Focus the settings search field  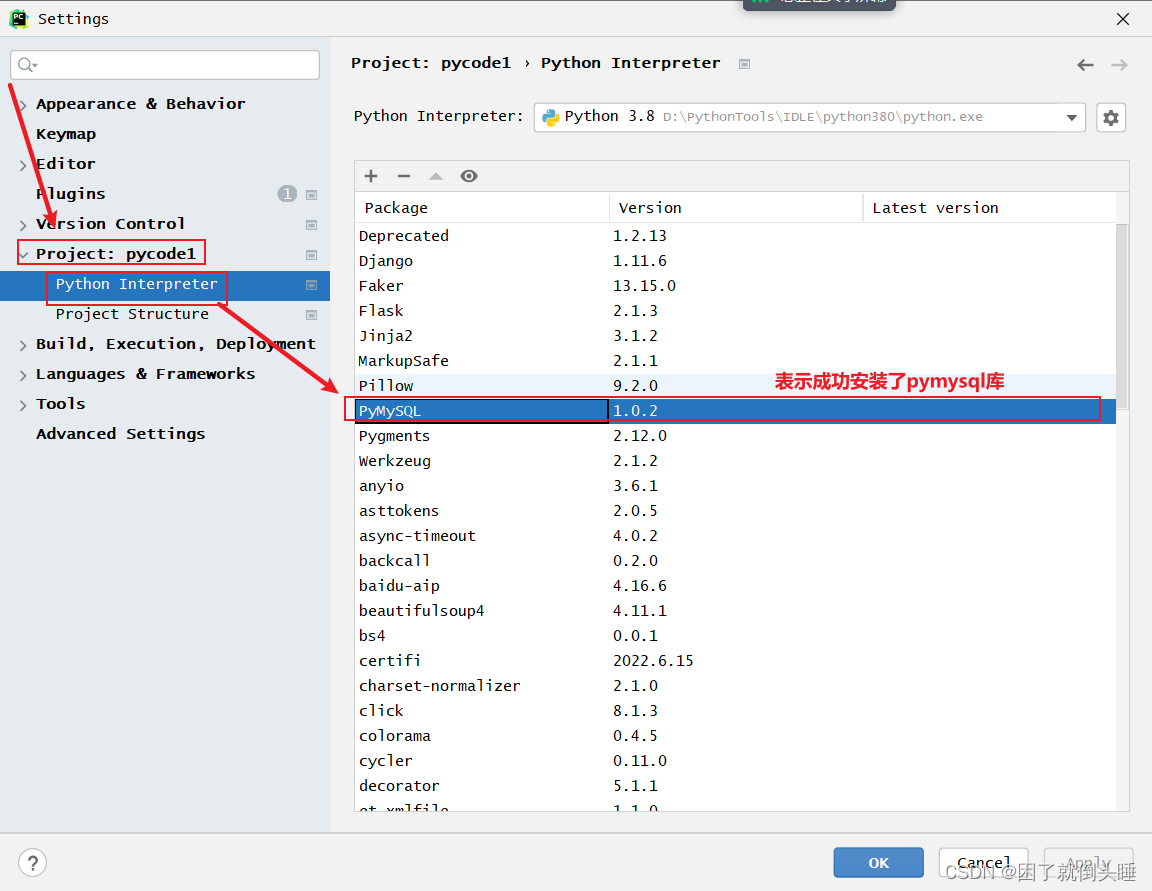[165, 65]
